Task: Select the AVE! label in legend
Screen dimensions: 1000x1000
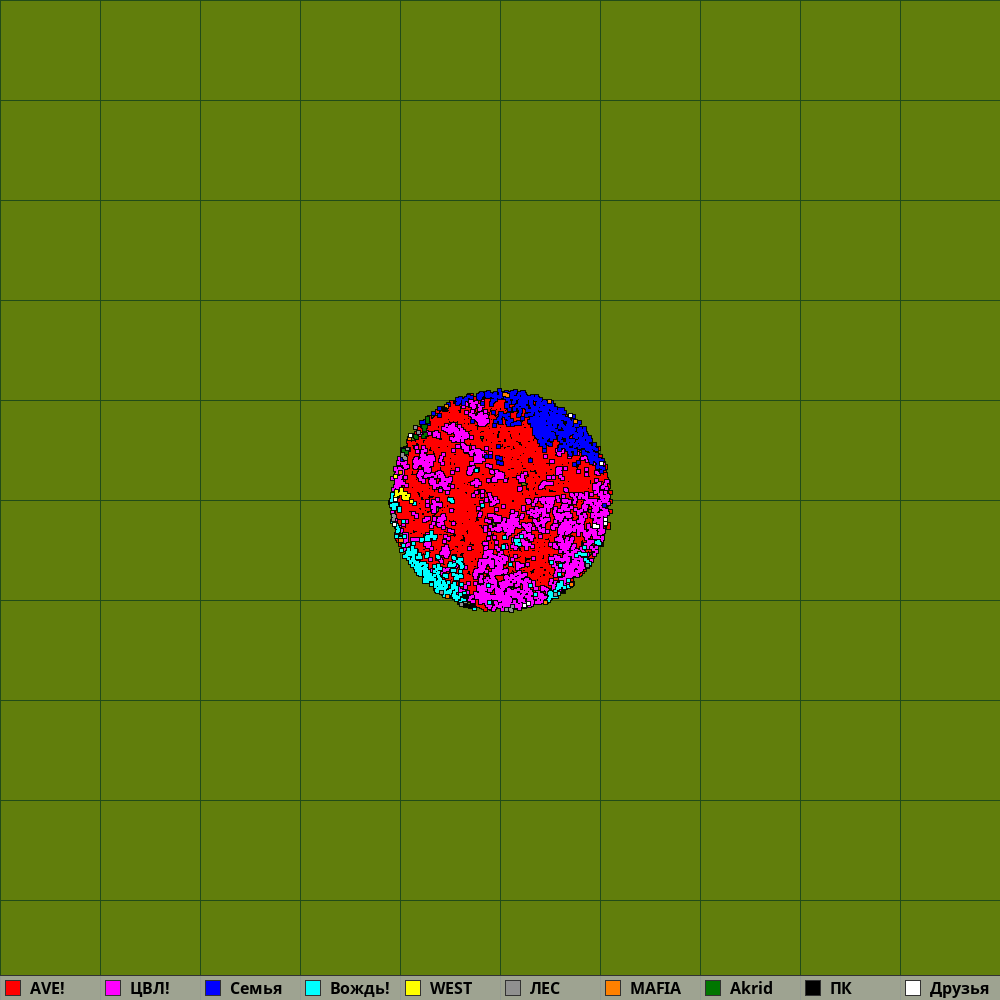Action: [47, 988]
